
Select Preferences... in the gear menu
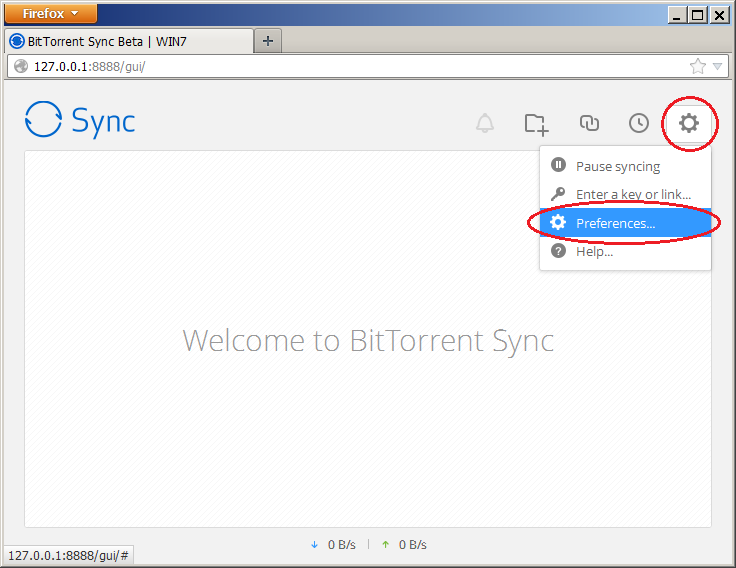615,223
